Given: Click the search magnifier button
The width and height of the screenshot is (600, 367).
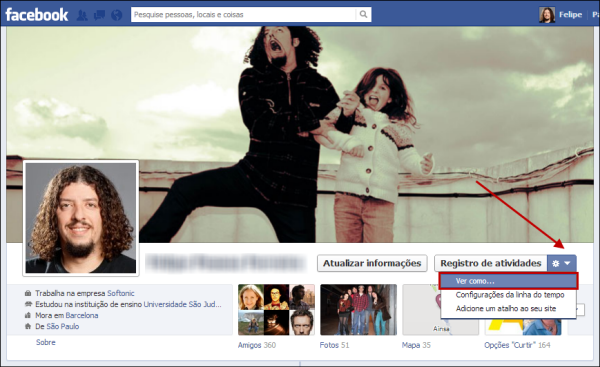Looking at the screenshot, I should point(363,15).
